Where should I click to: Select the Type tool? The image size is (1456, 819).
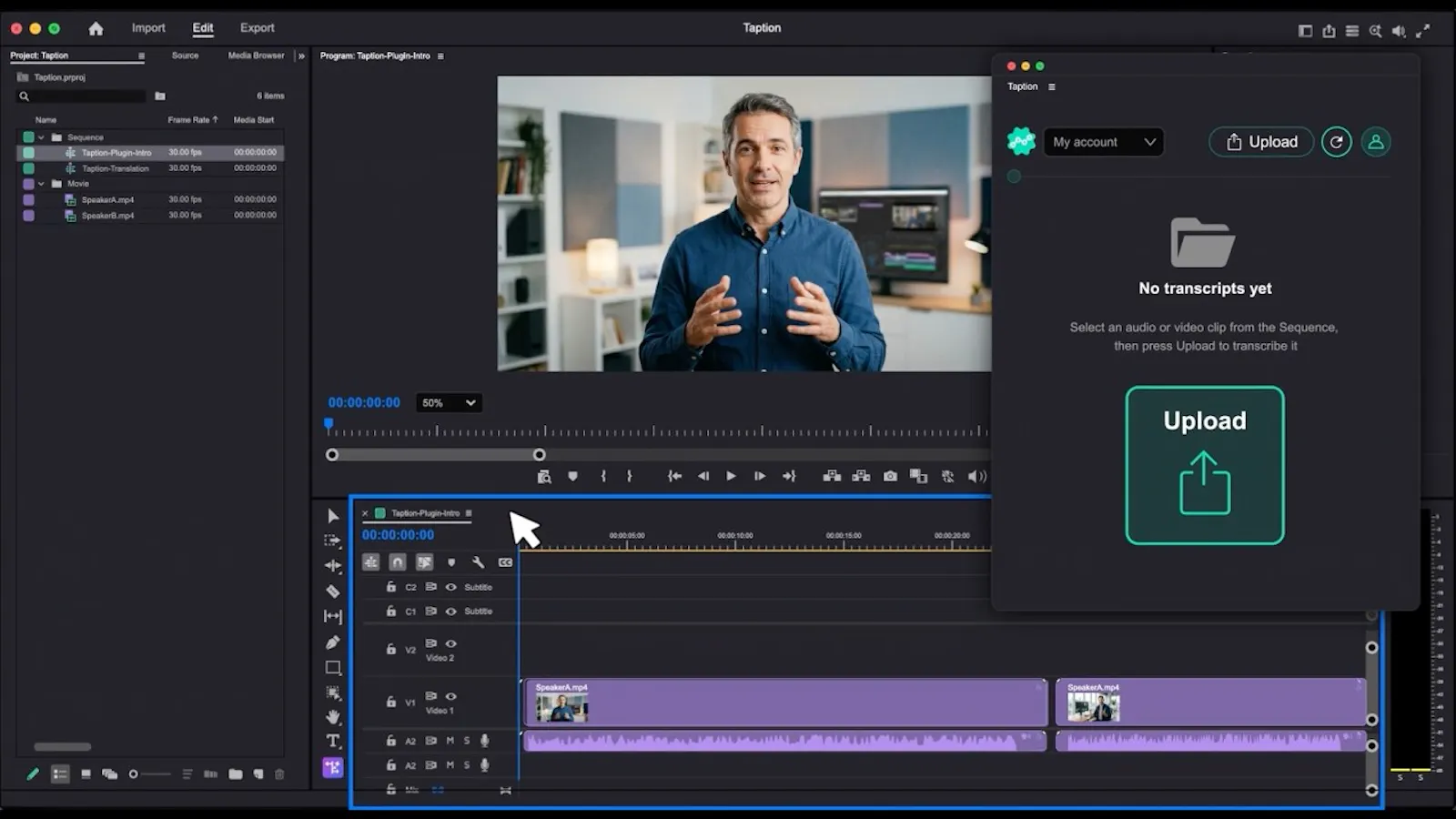coord(333,742)
